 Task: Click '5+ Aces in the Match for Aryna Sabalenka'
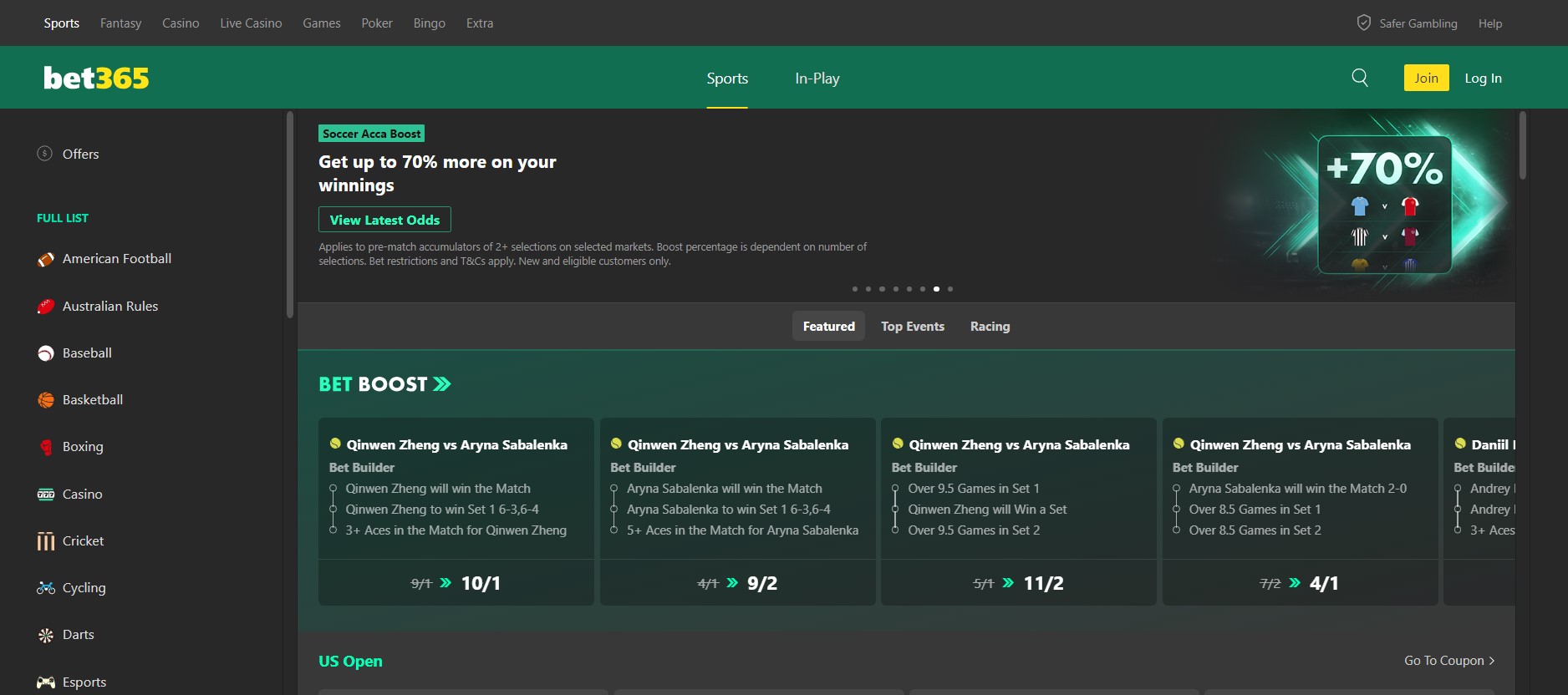tap(743, 530)
